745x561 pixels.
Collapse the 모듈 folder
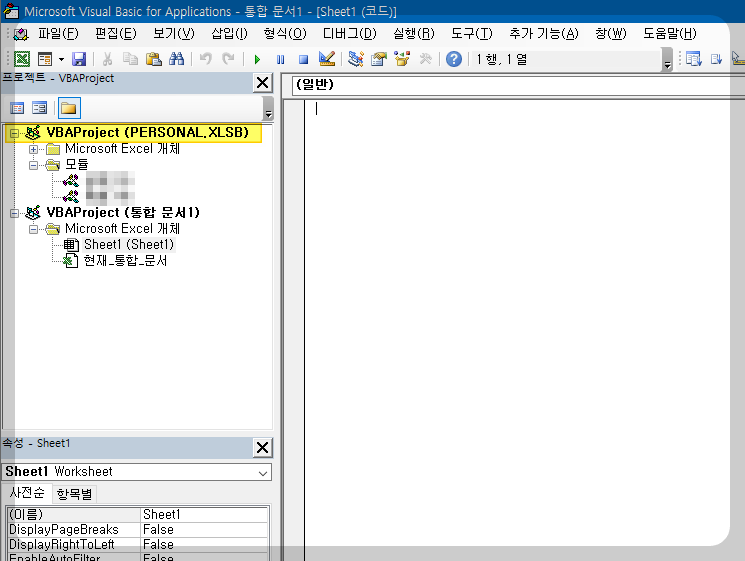point(33,165)
